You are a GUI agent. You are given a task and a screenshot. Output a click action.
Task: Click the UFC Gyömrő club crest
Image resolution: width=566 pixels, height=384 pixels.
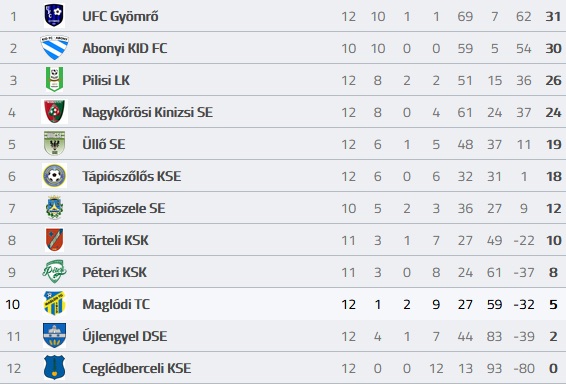[54, 16]
